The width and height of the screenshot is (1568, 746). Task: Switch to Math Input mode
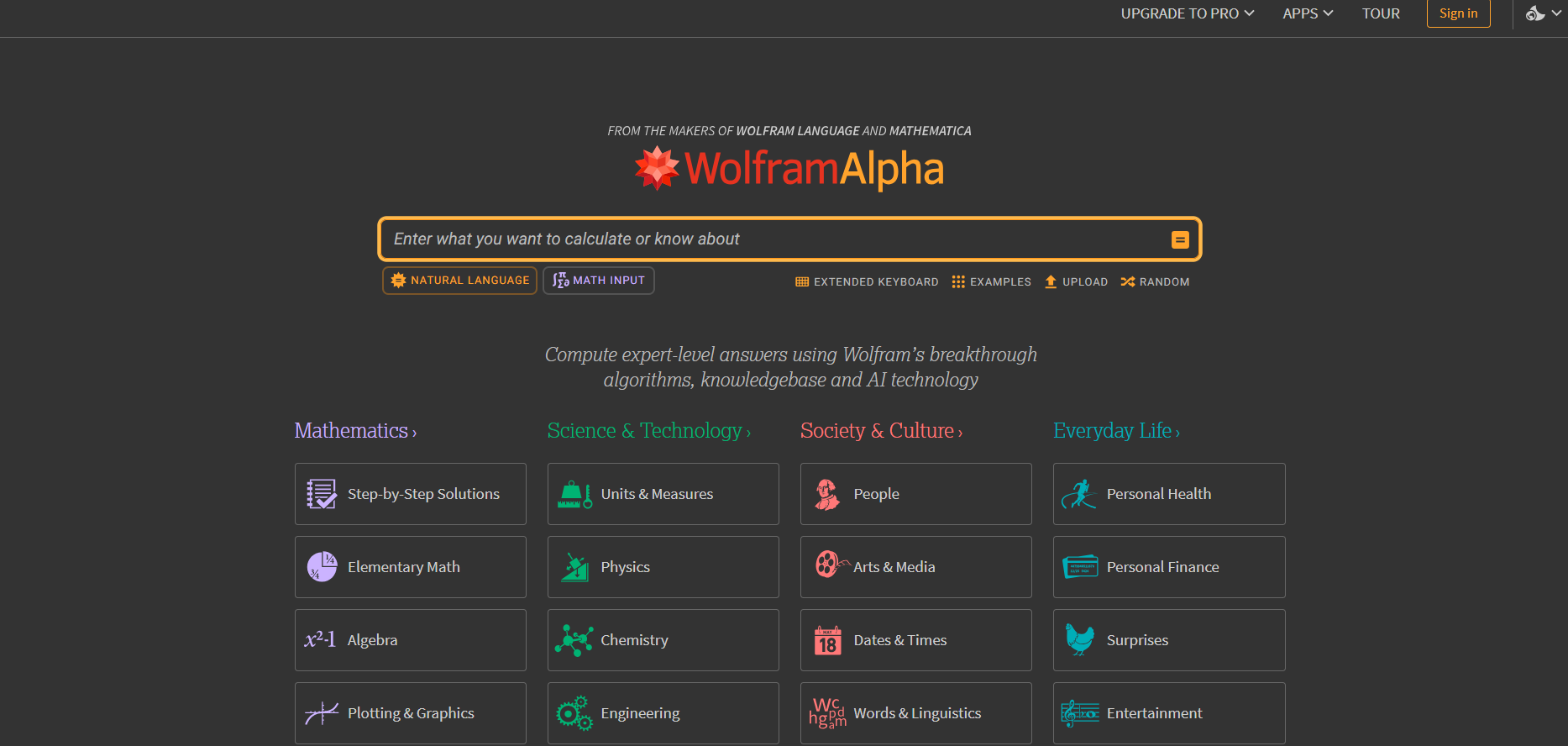599,281
